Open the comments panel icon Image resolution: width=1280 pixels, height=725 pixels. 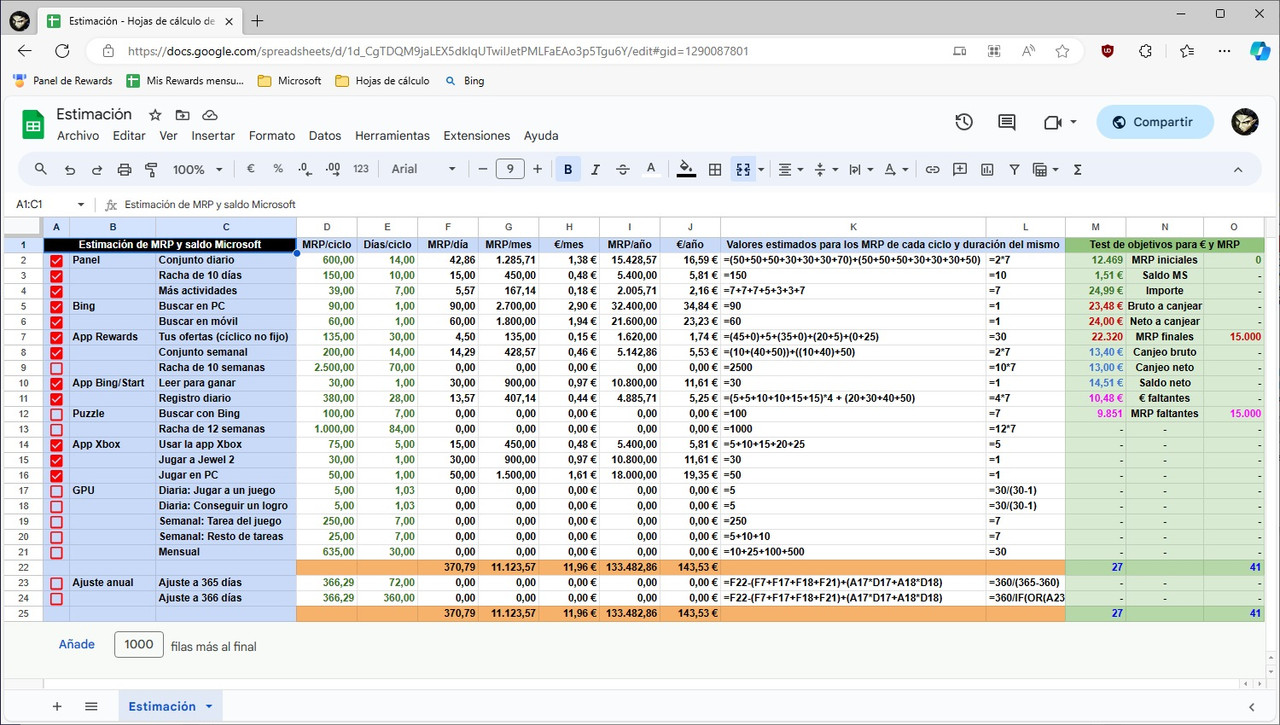click(x=1007, y=122)
